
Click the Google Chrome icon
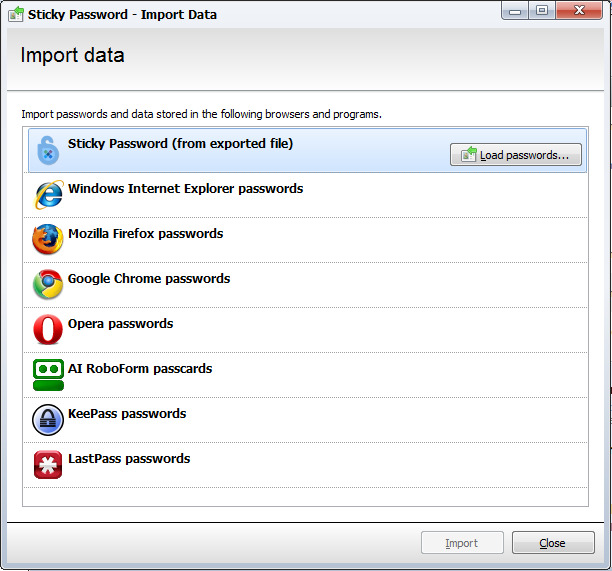48,285
